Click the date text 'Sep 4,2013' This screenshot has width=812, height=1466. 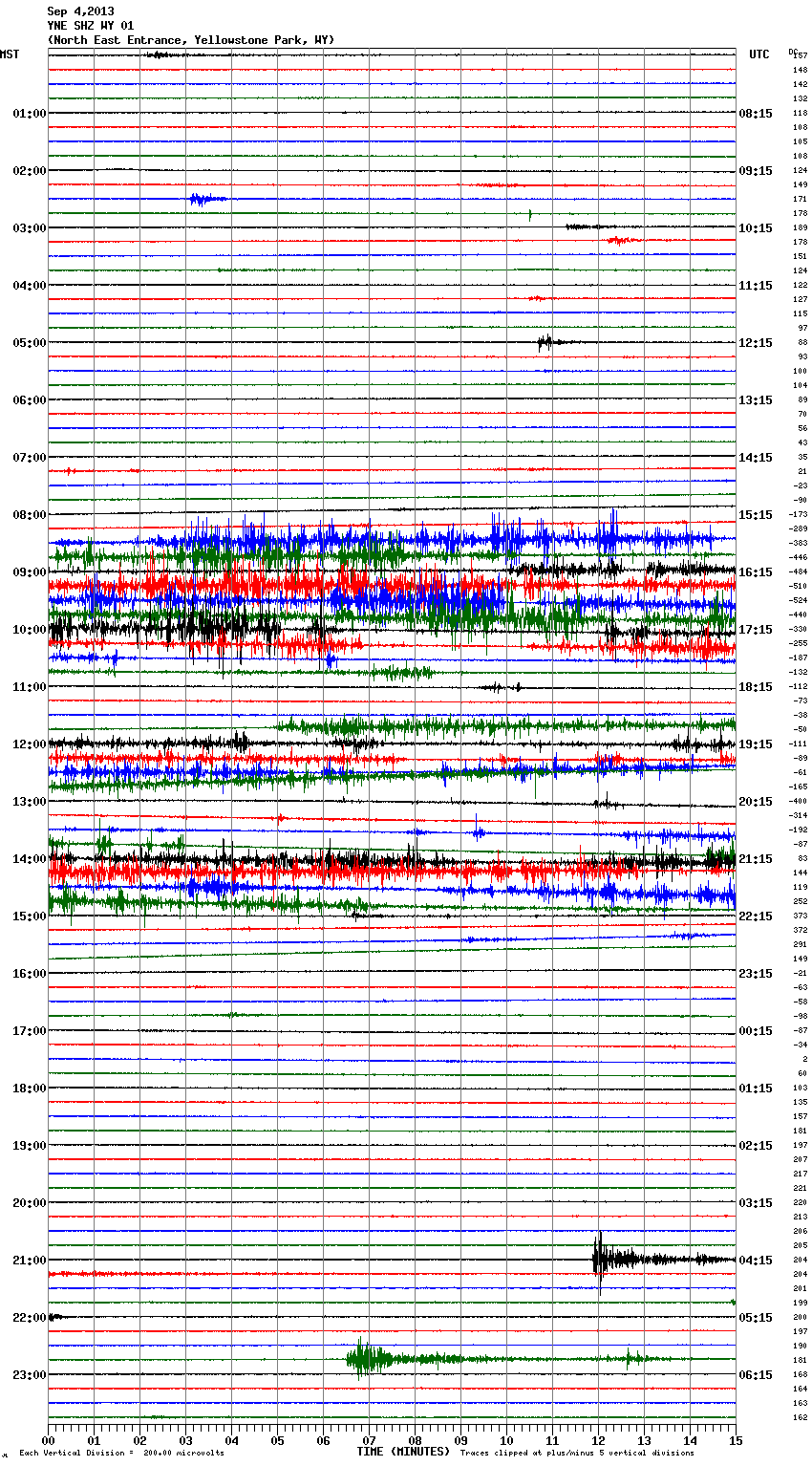(x=80, y=11)
